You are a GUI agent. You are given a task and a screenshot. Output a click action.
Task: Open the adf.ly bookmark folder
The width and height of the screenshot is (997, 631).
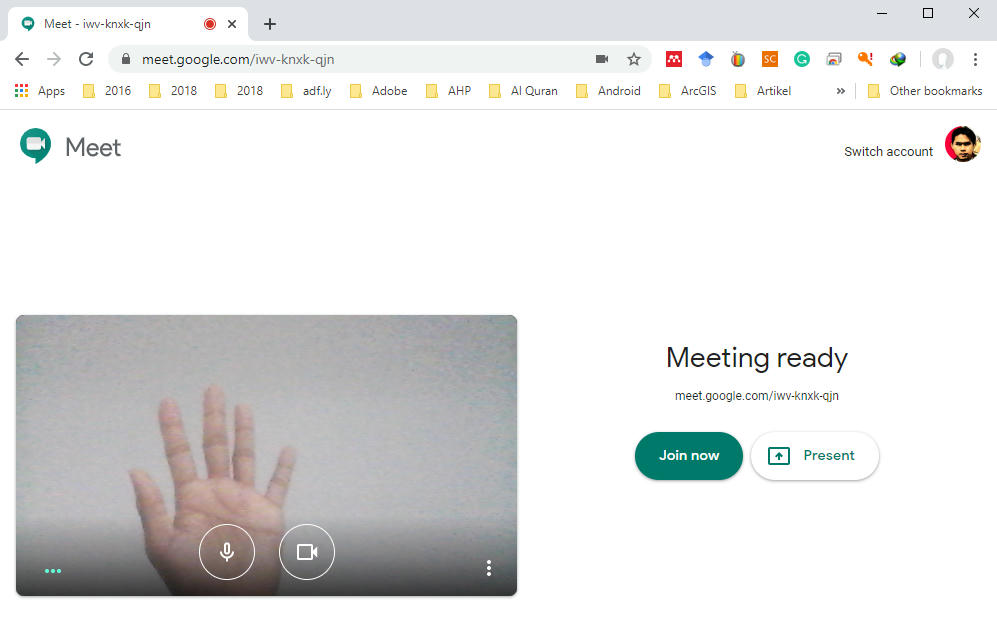click(306, 91)
